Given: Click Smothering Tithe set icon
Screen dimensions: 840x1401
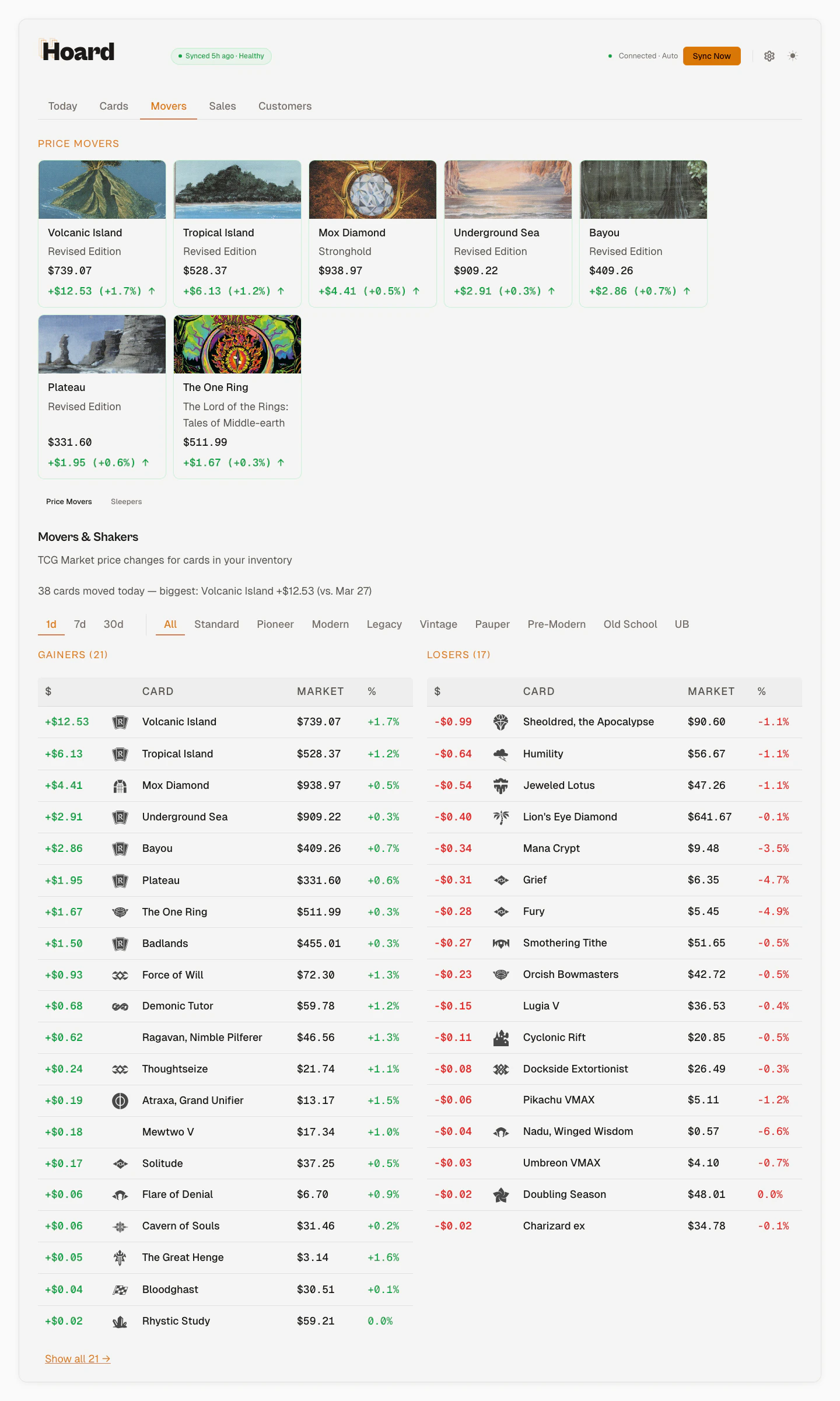Looking at the screenshot, I should tap(501, 943).
